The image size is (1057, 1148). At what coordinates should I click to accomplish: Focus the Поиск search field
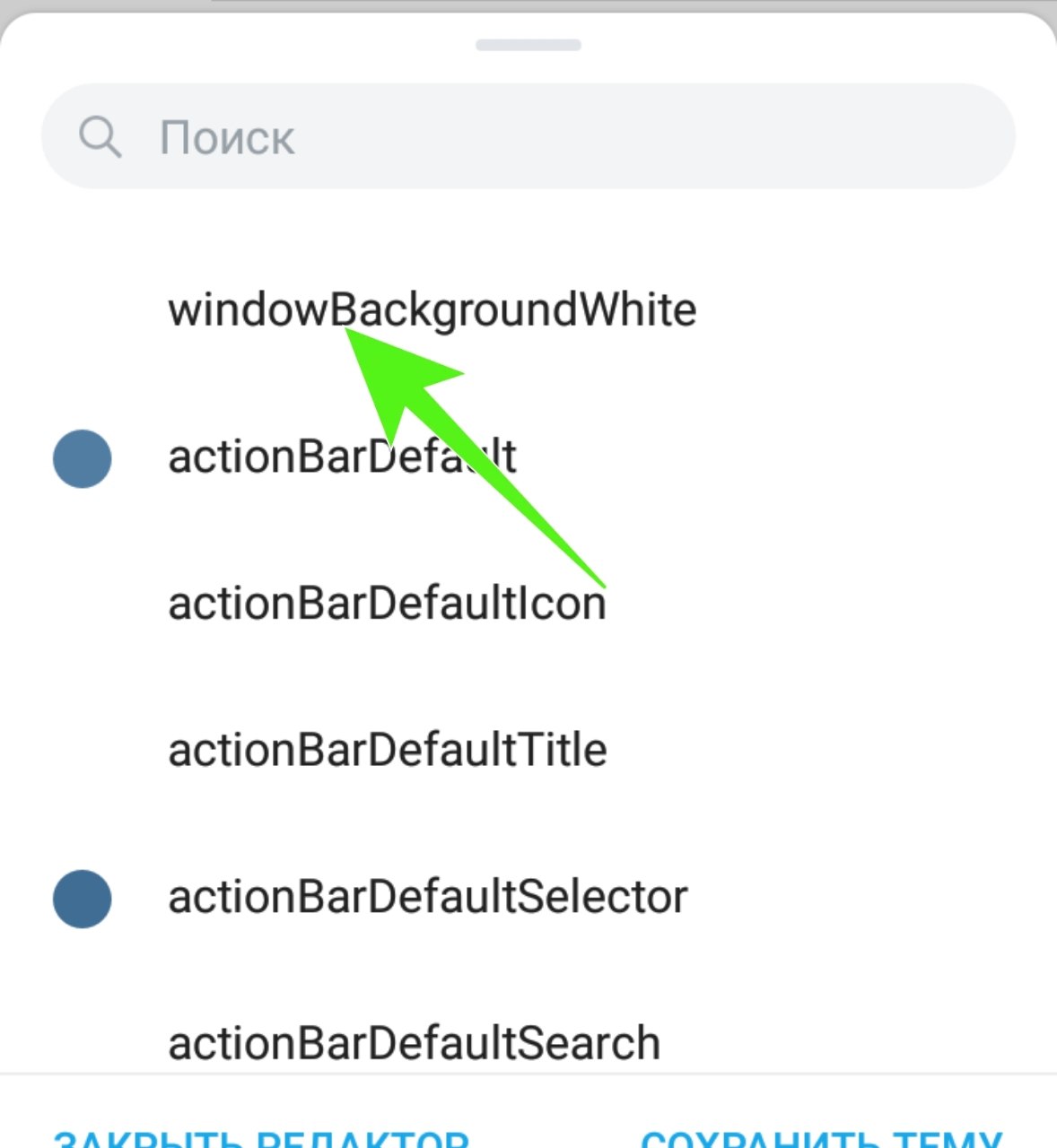click(x=528, y=136)
